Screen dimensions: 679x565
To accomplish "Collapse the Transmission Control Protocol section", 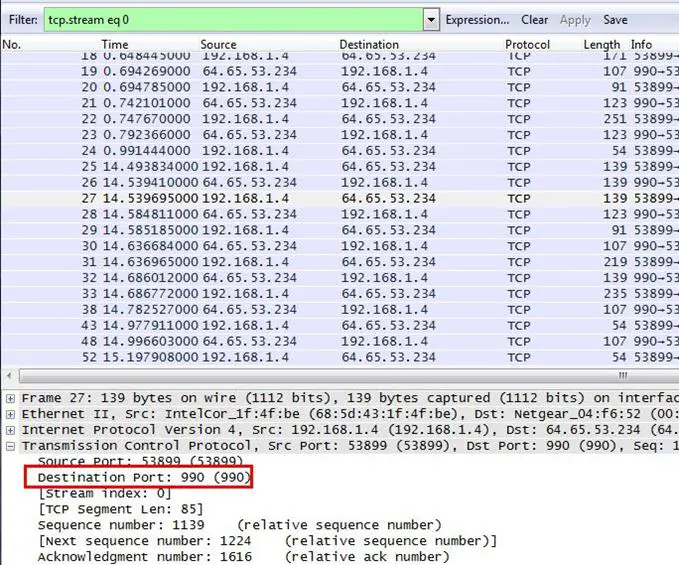I will pos(10,446).
